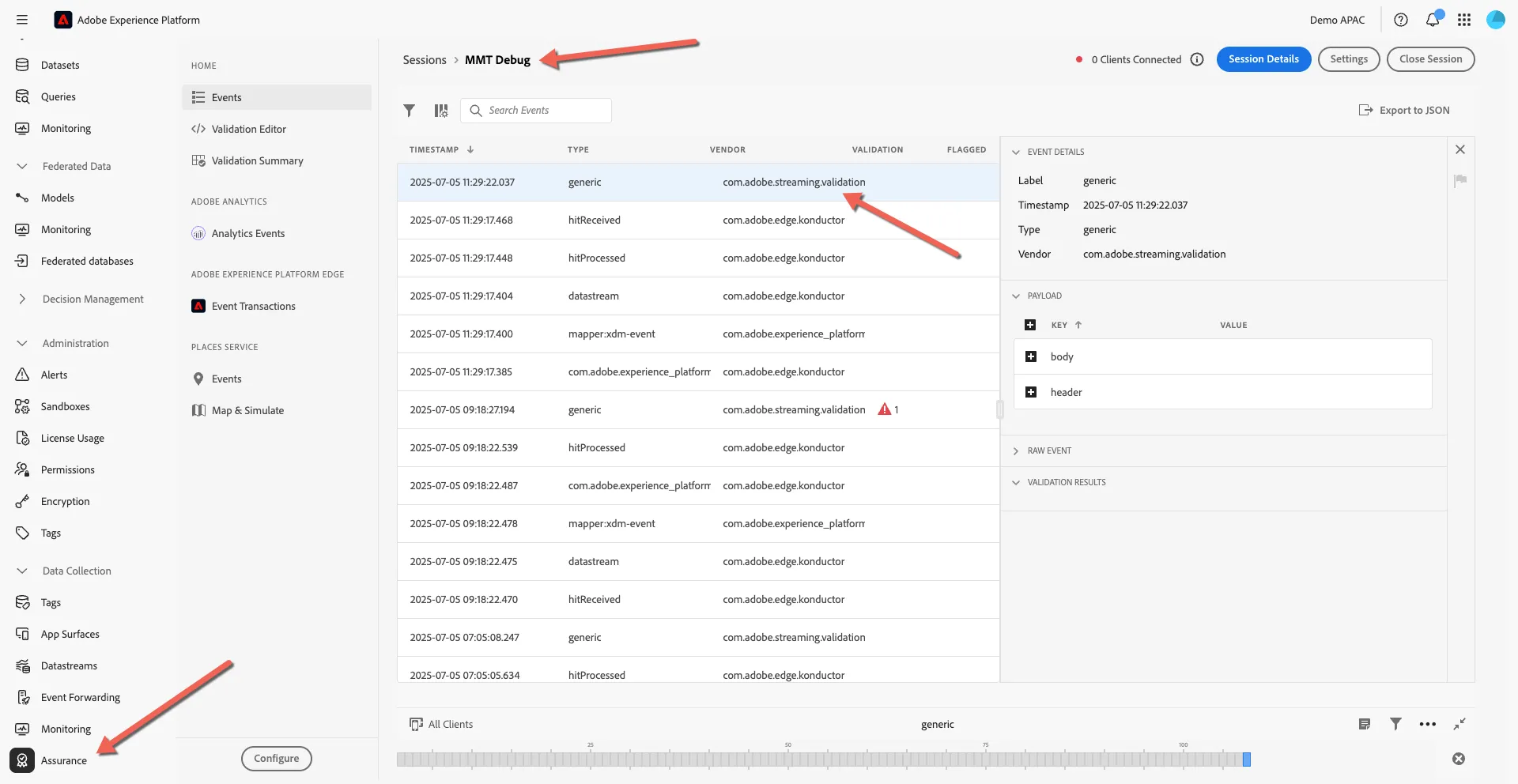1518x784 pixels.
Task: Click the Session Details button
Action: 1263,59
